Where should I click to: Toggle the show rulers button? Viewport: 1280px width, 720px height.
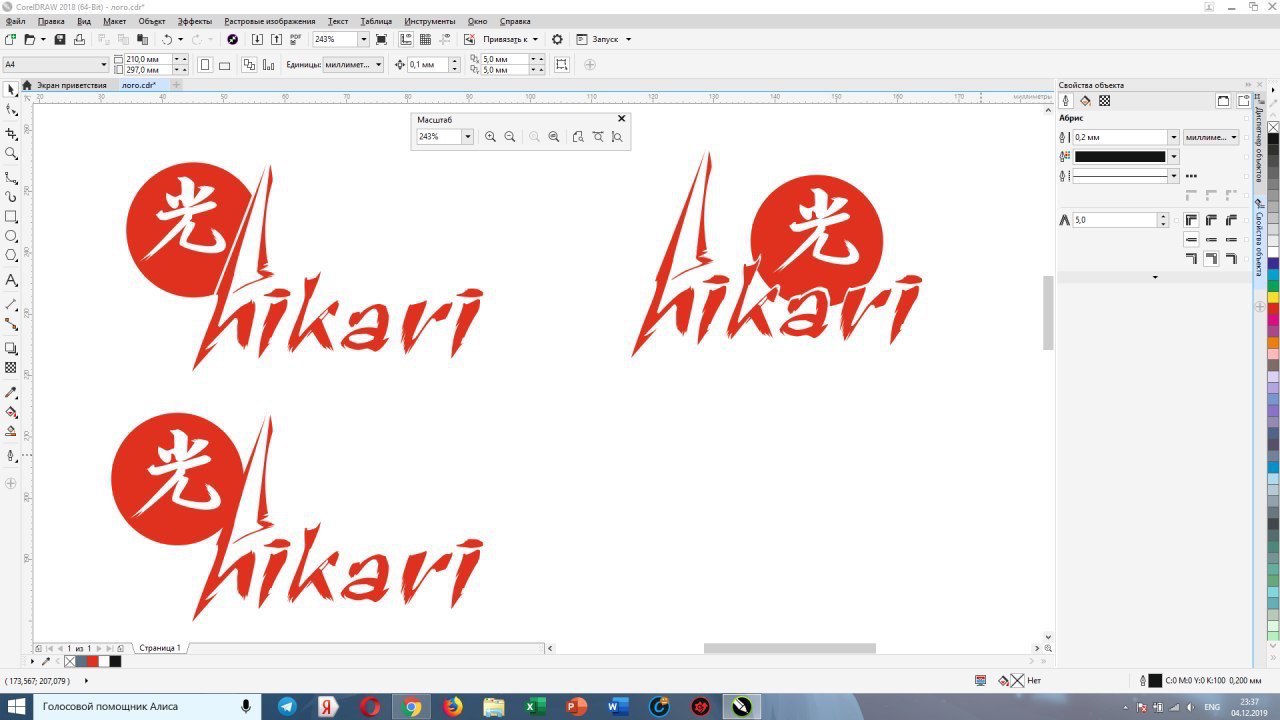[x=406, y=39]
